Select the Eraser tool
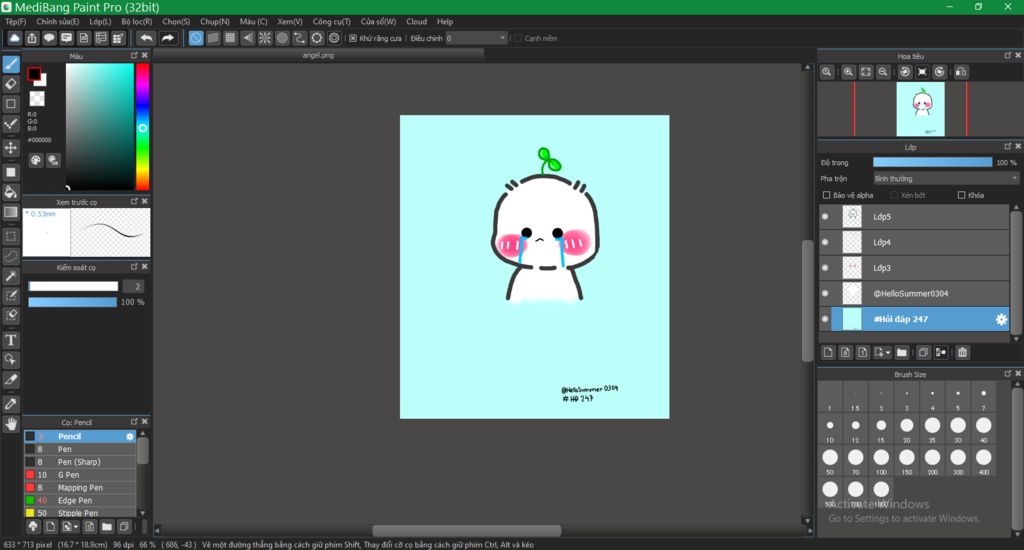Viewport: 1024px width, 550px height. pos(10,84)
